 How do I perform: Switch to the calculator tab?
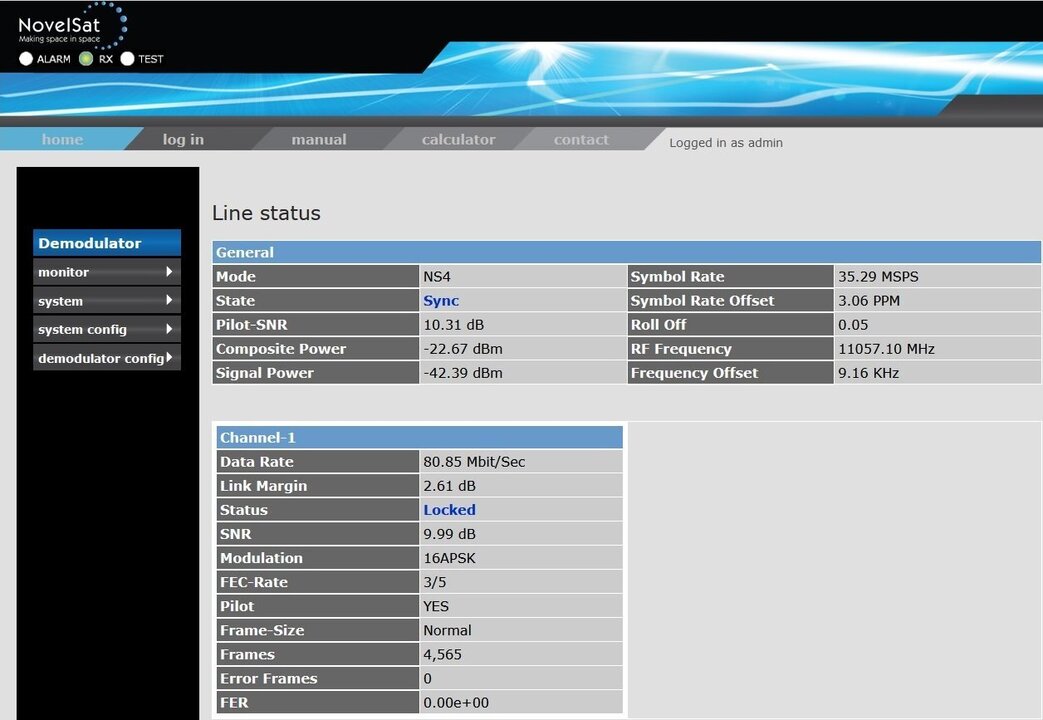click(458, 140)
